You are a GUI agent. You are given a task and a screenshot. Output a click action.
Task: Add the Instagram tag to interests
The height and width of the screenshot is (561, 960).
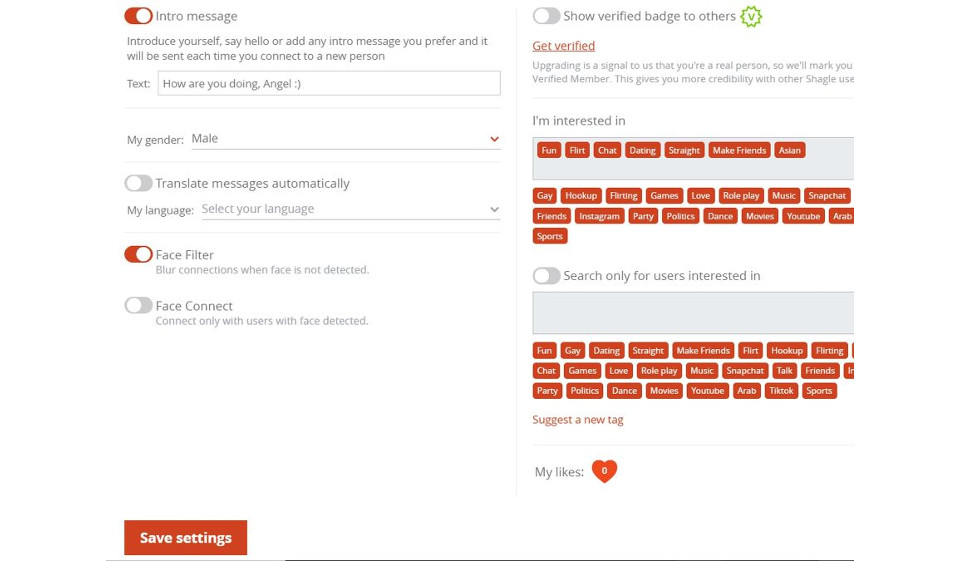click(599, 216)
